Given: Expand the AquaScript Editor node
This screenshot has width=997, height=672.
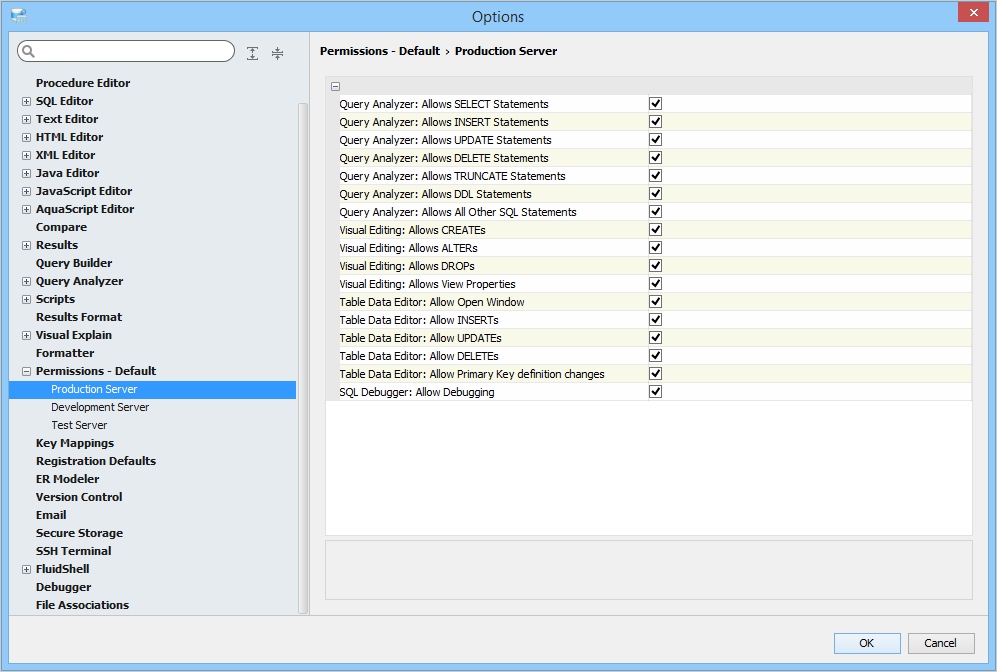Looking at the screenshot, I should click(26, 209).
